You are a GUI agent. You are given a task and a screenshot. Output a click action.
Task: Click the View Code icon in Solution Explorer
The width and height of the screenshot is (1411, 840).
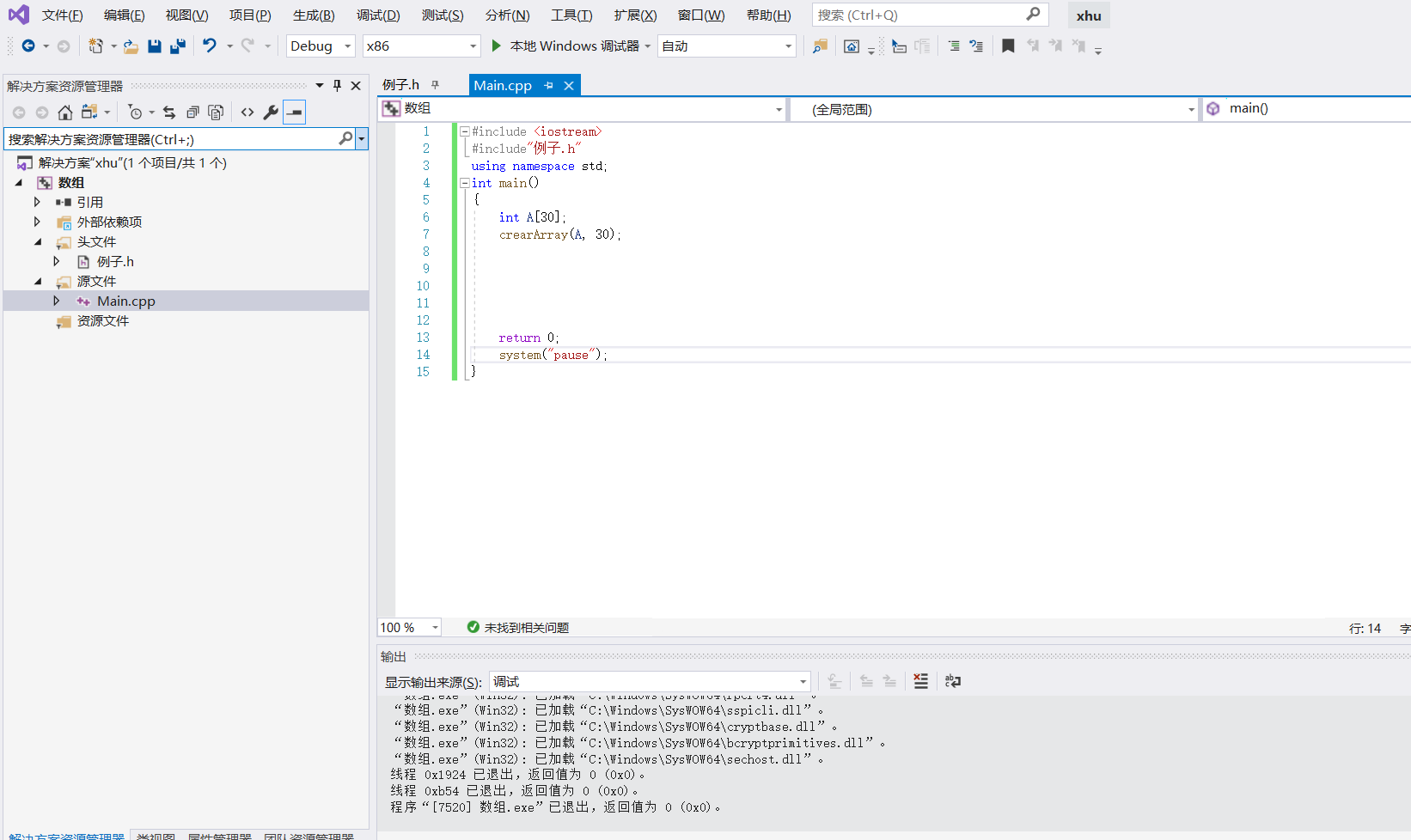coord(247,113)
